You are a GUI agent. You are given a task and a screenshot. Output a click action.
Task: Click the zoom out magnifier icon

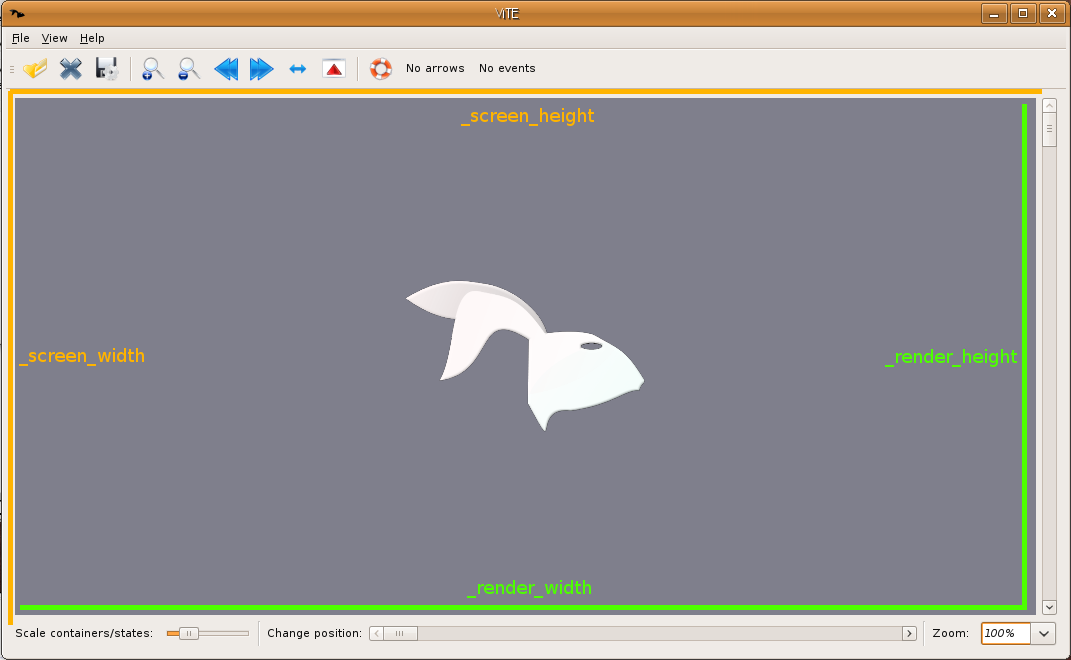[x=188, y=69]
